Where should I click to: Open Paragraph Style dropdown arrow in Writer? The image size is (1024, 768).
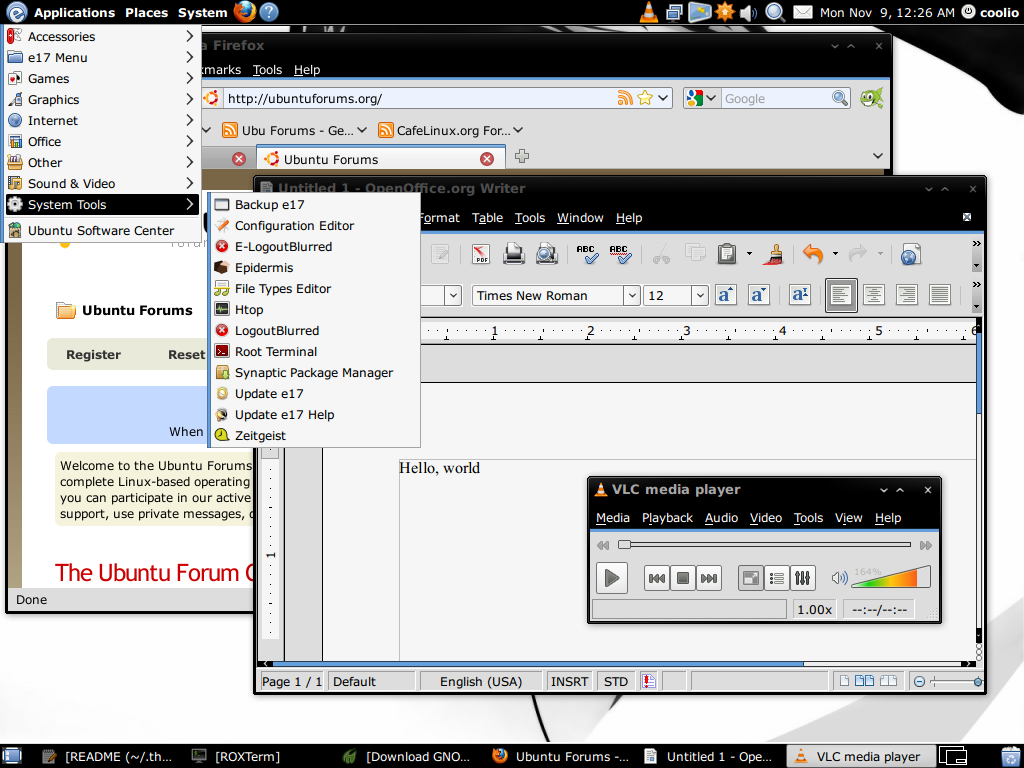453,295
